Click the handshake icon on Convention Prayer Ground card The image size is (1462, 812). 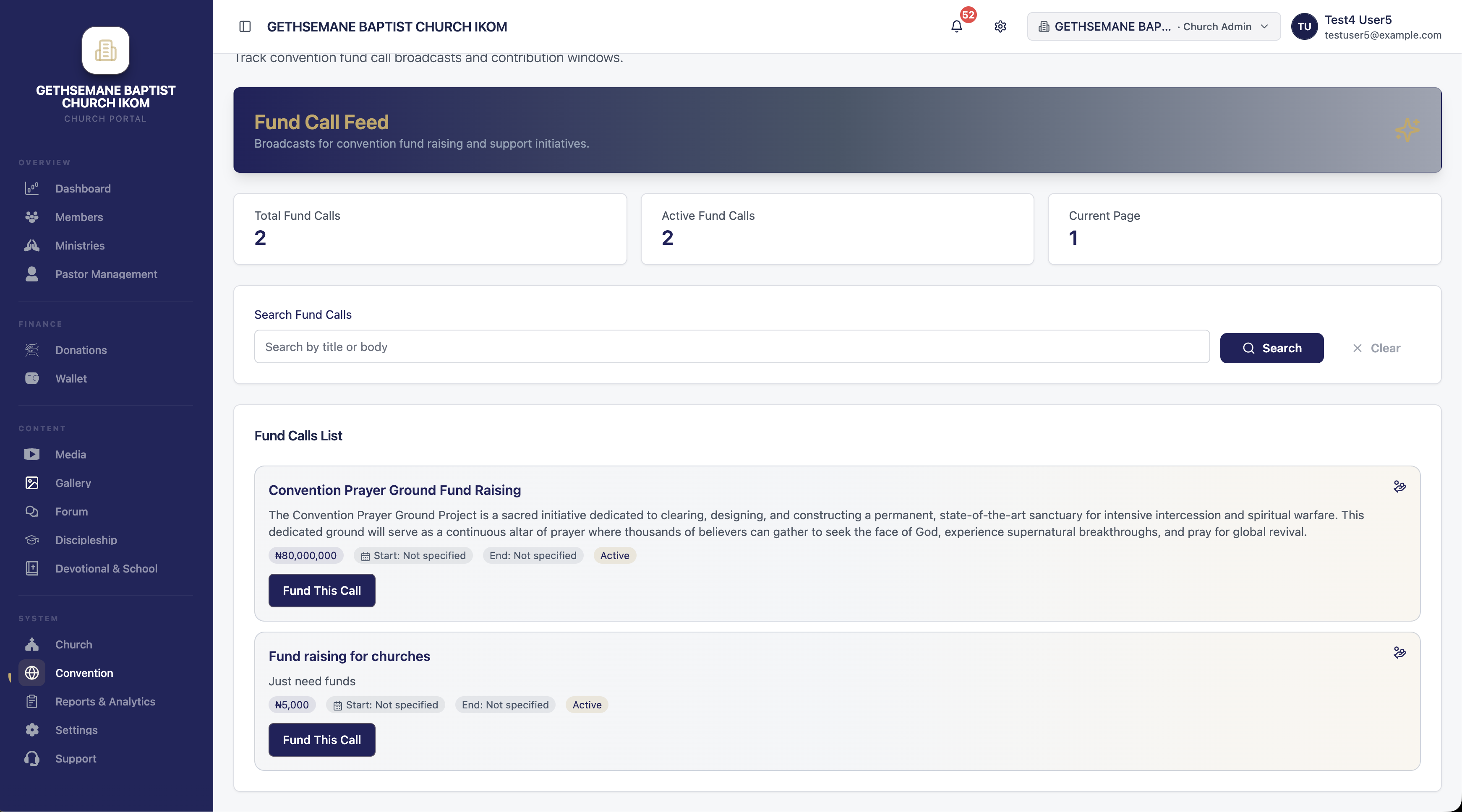(x=1399, y=486)
